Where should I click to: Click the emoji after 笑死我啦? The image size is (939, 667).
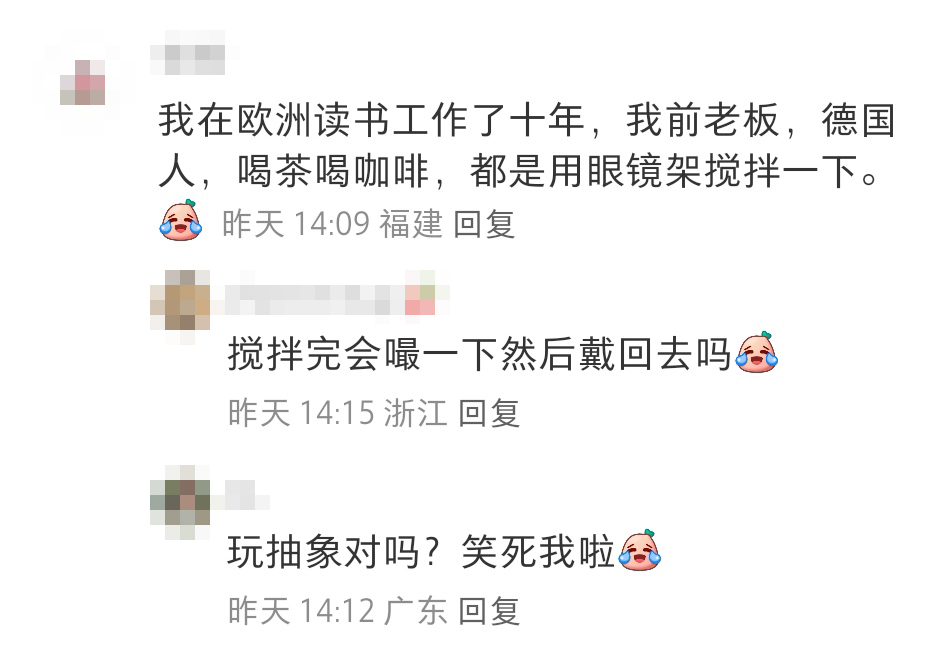coord(640,550)
